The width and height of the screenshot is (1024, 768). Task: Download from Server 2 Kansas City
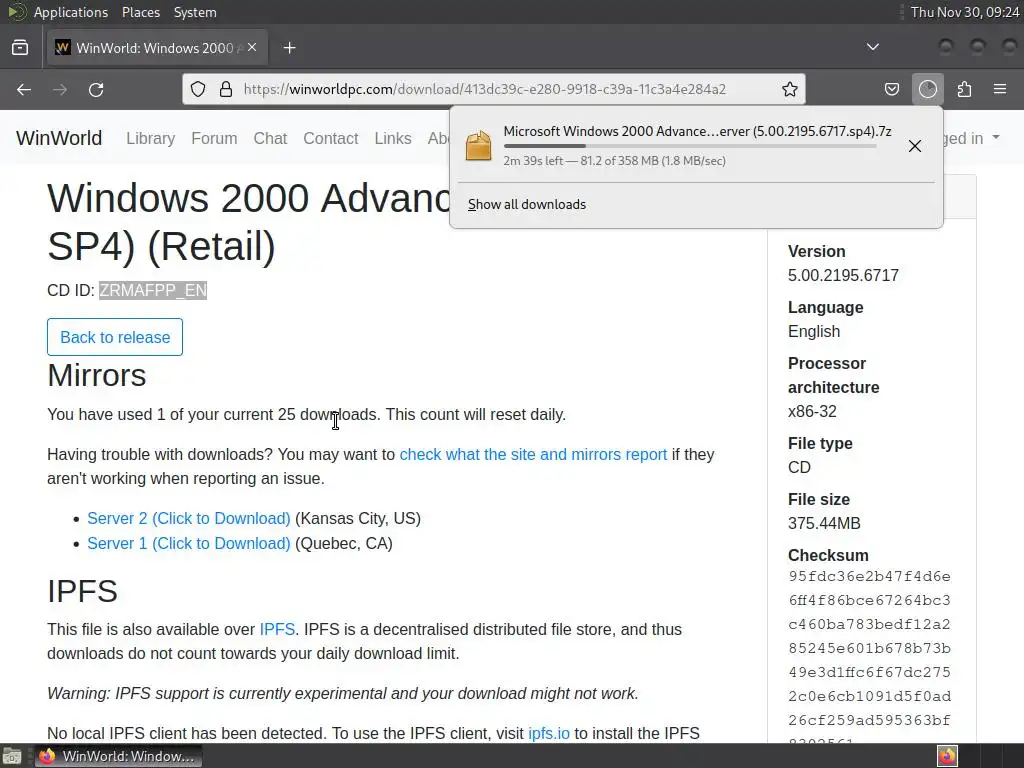(x=189, y=519)
